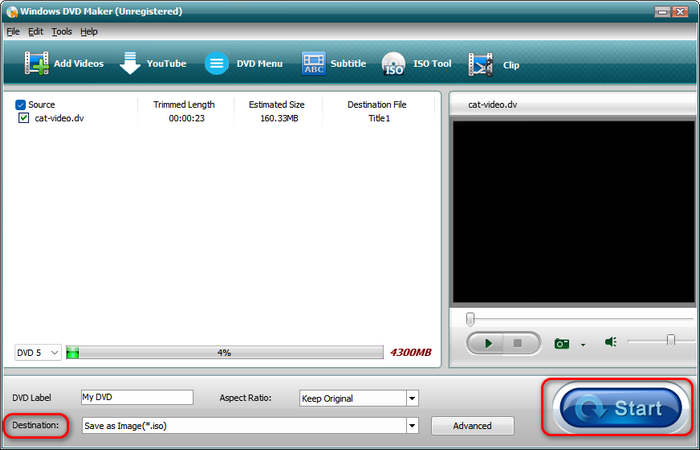Click the Start button

(620, 408)
